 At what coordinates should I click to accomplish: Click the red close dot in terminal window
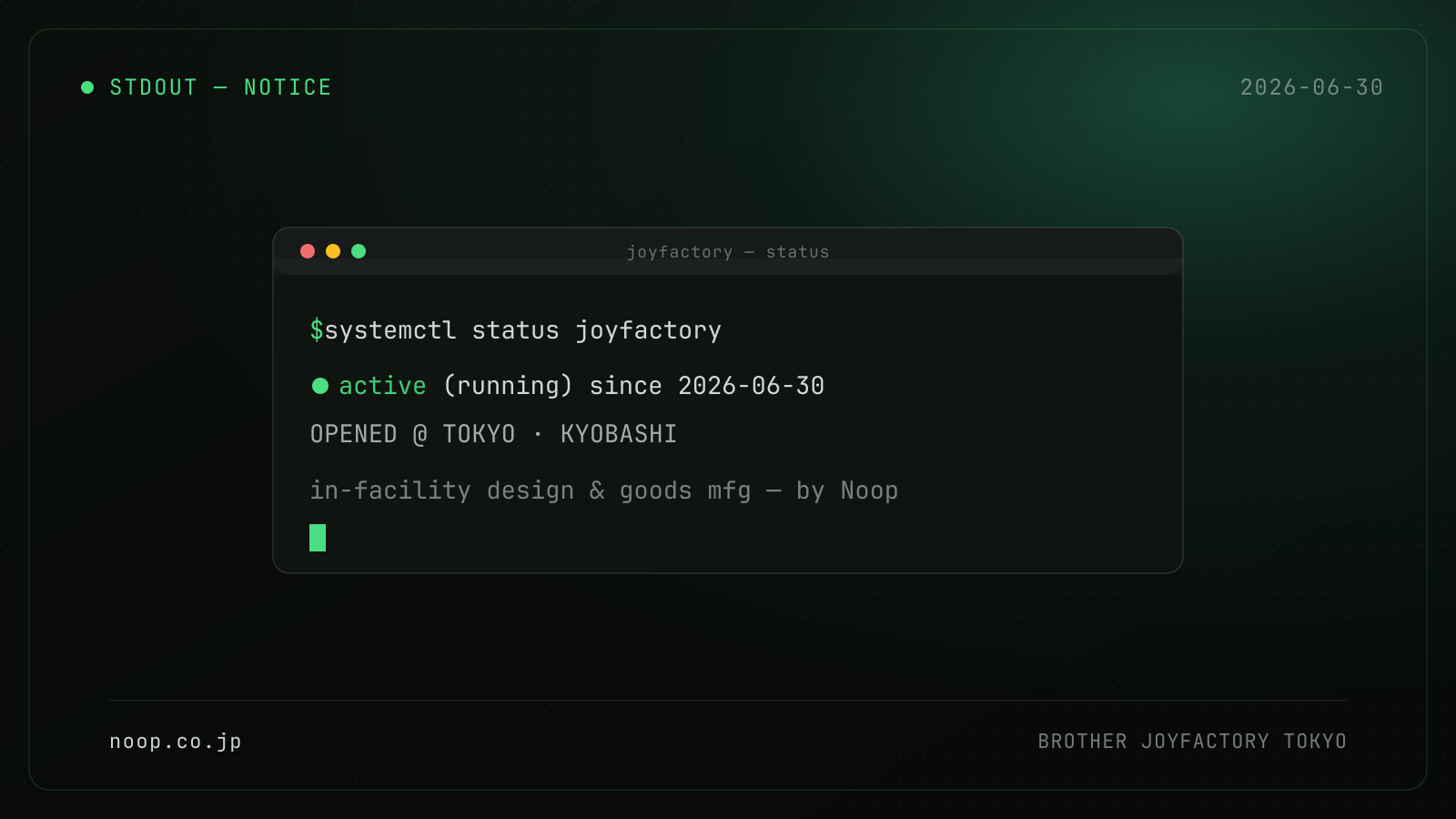(x=308, y=251)
